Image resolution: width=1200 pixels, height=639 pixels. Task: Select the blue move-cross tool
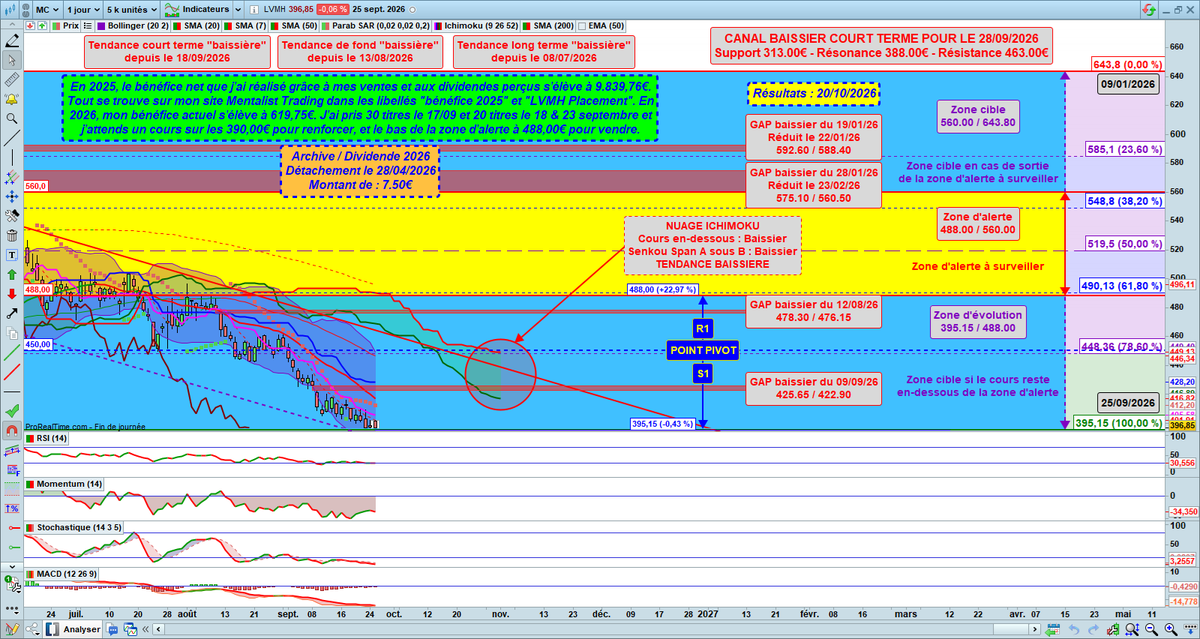point(14,197)
